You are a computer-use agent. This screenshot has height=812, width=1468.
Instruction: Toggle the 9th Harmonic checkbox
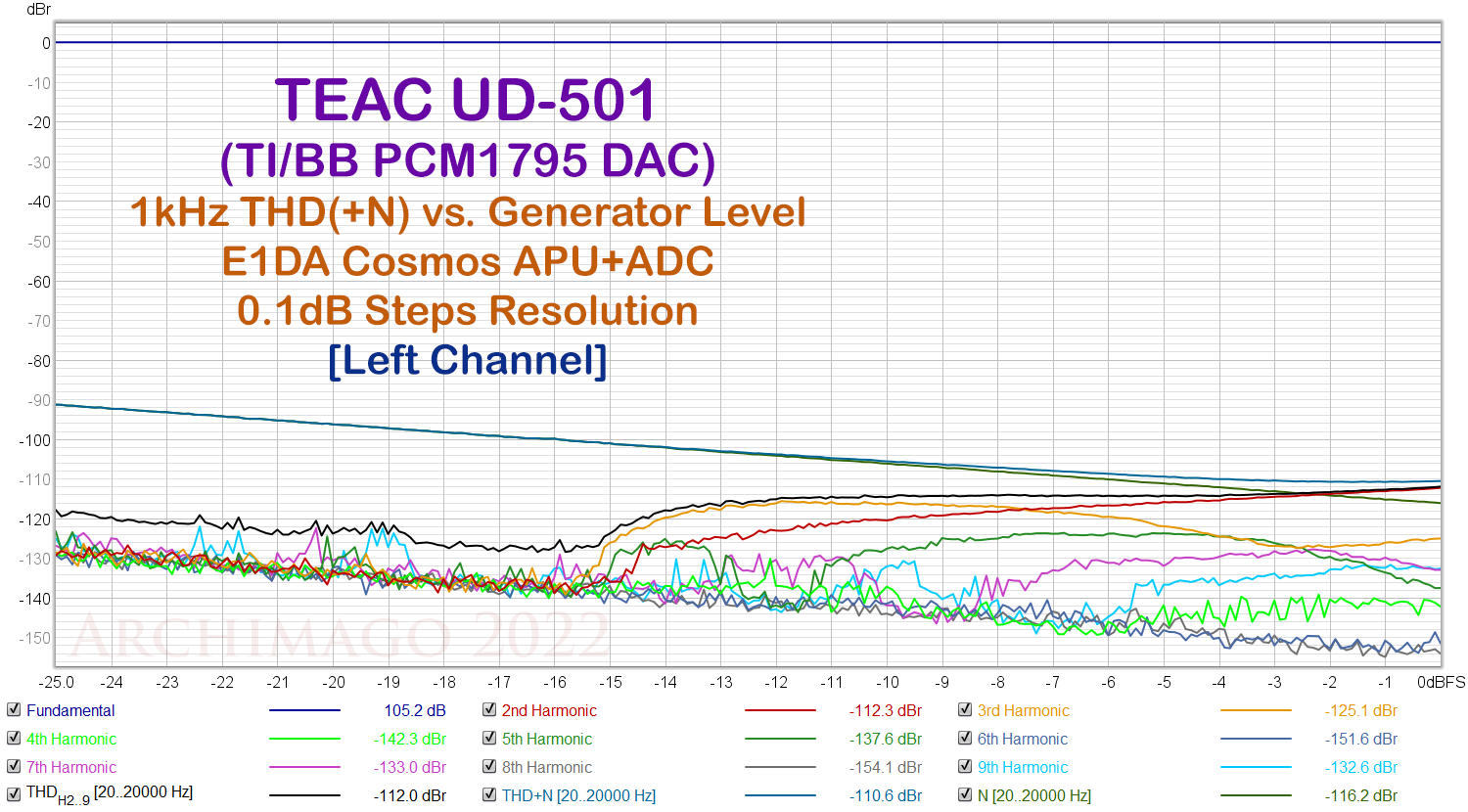(965, 767)
